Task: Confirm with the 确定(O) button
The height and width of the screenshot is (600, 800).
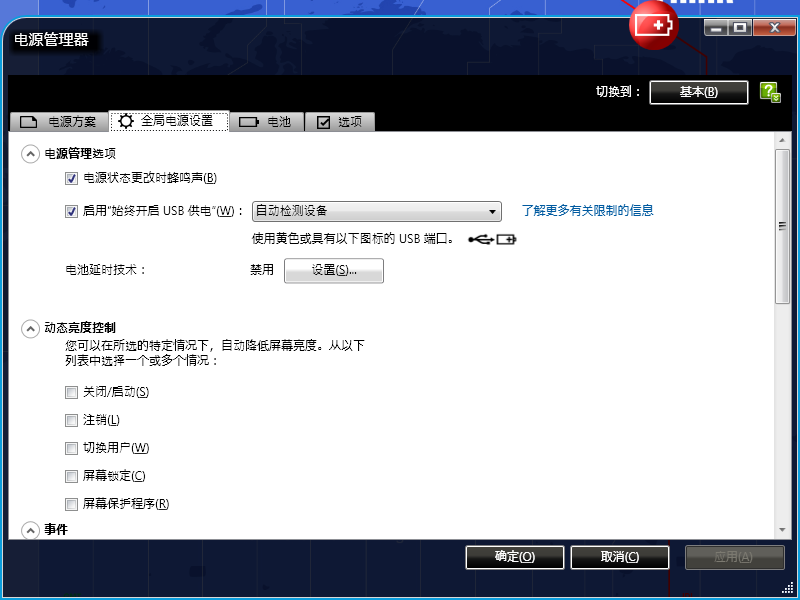Action: [515, 557]
